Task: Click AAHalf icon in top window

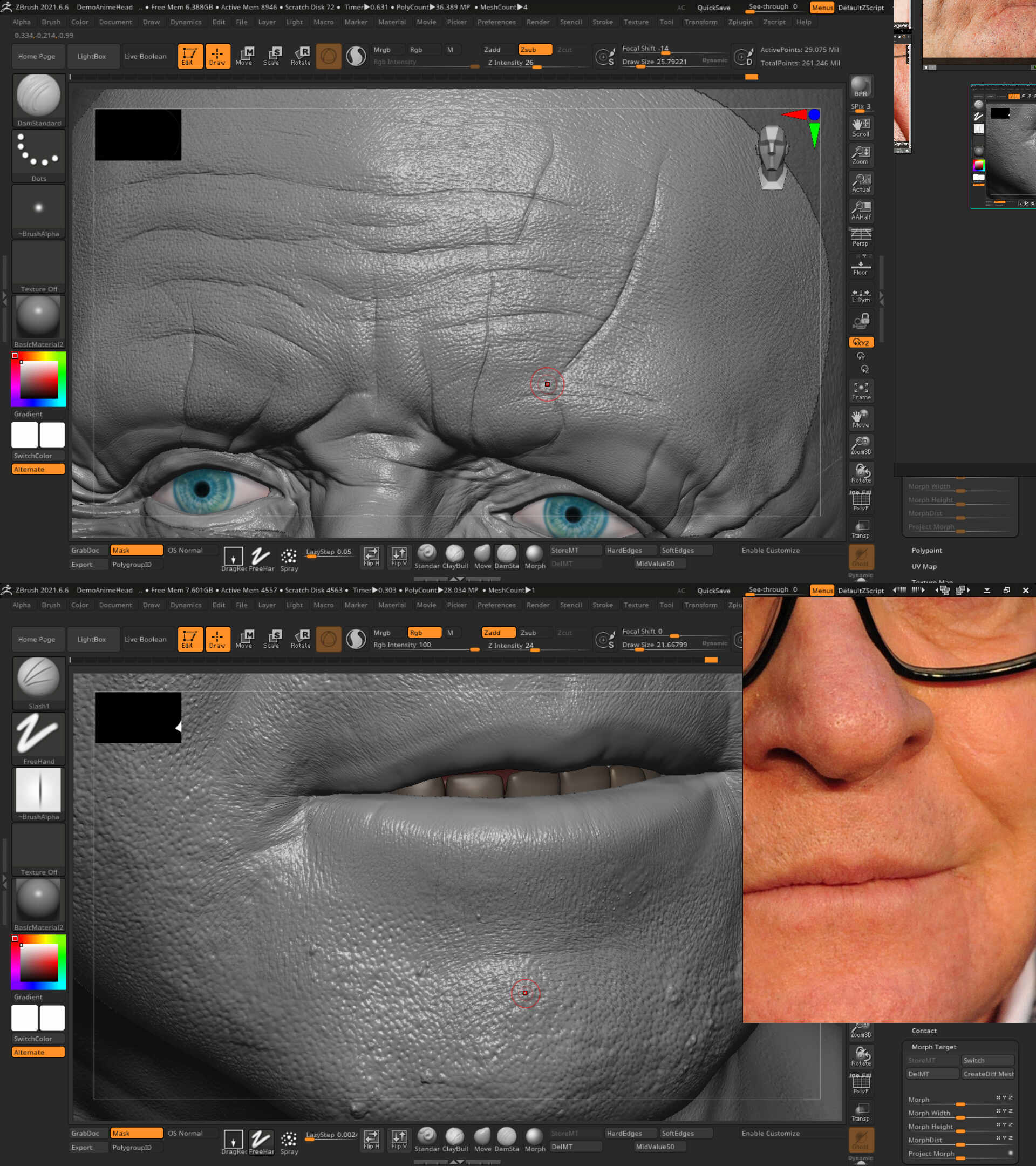Action: [861, 211]
